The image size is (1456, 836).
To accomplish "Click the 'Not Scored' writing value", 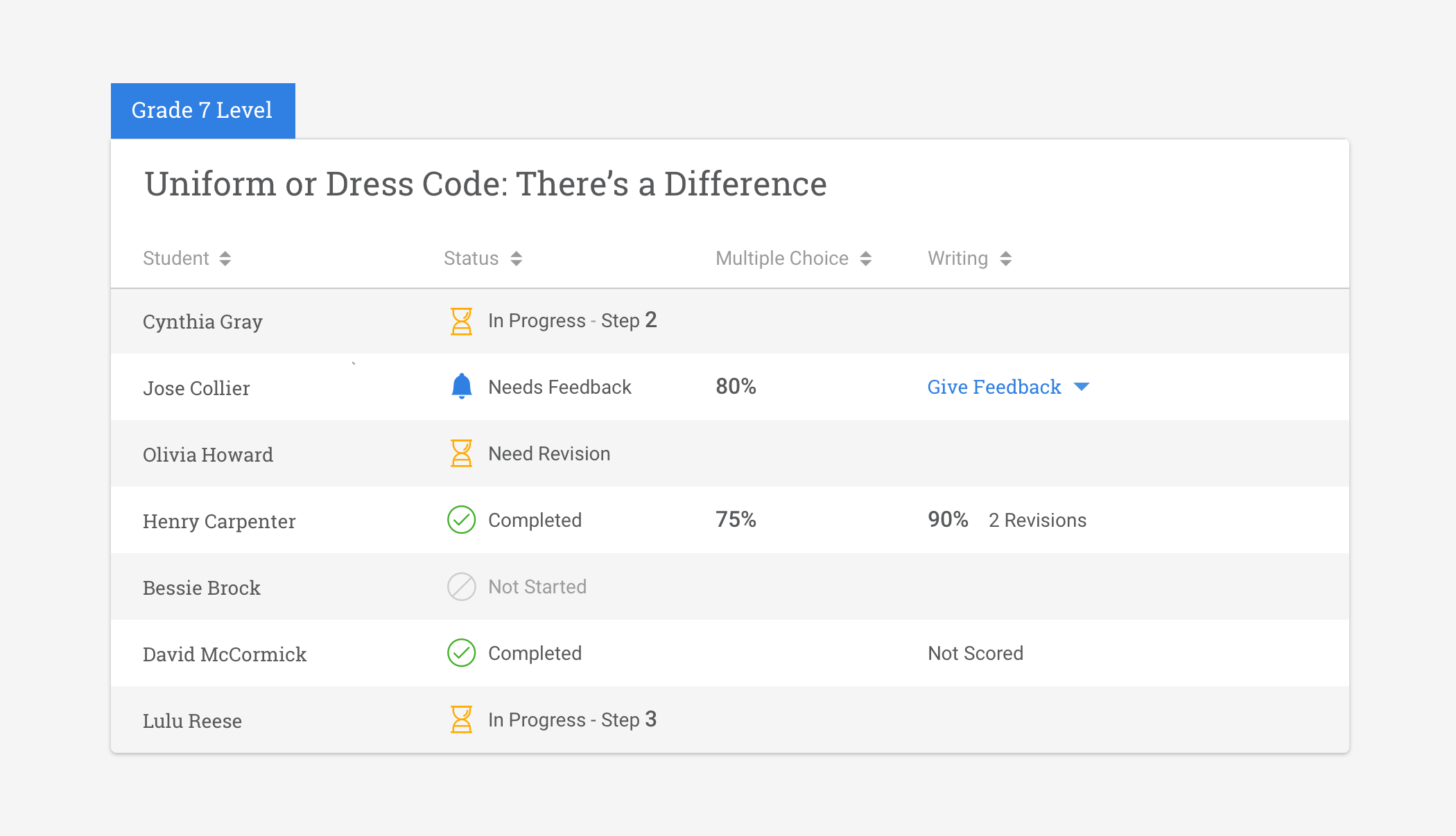I will tap(976, 653).
